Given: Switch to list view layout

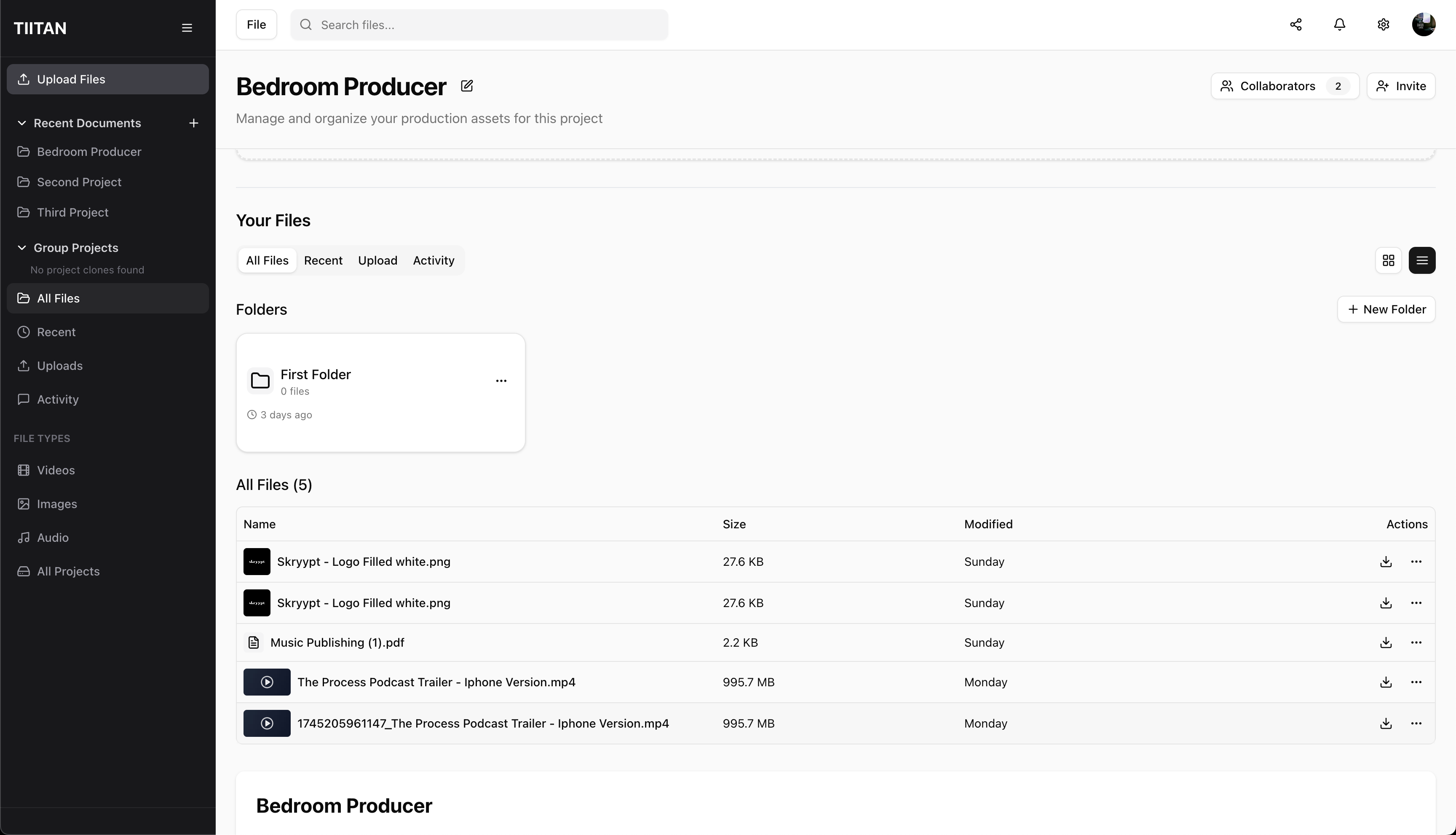Looking at the screenshot, I should [1421, 260].
